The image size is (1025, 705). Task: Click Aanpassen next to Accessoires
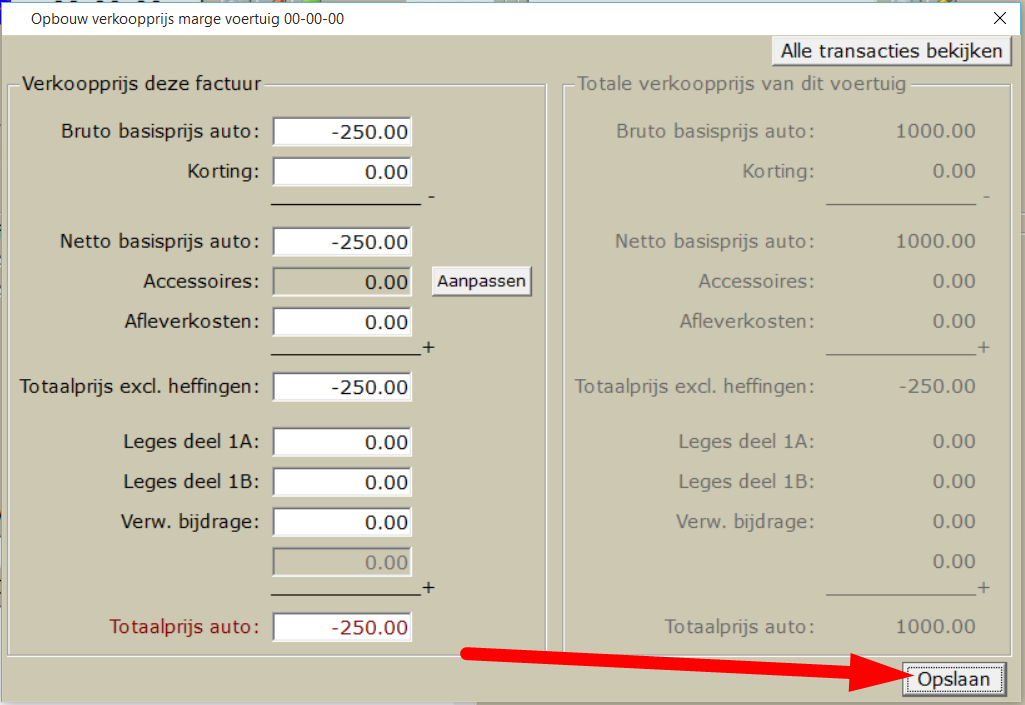(482, 281)
